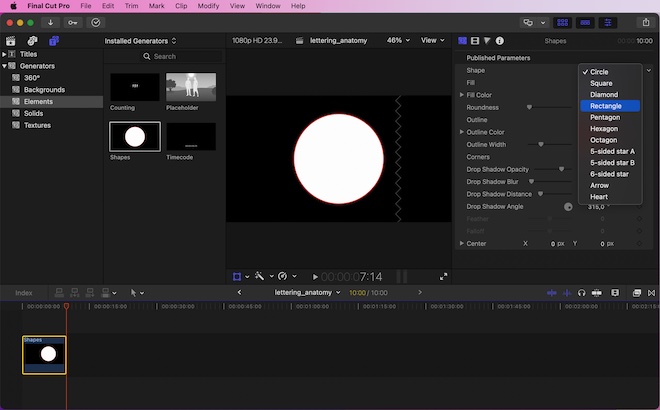The image size is (660, 410).
Task: Open the Info inspector tab
Action: 499,41
